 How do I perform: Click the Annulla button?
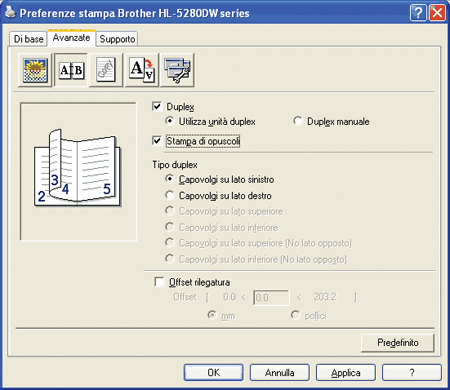[279, 372]
